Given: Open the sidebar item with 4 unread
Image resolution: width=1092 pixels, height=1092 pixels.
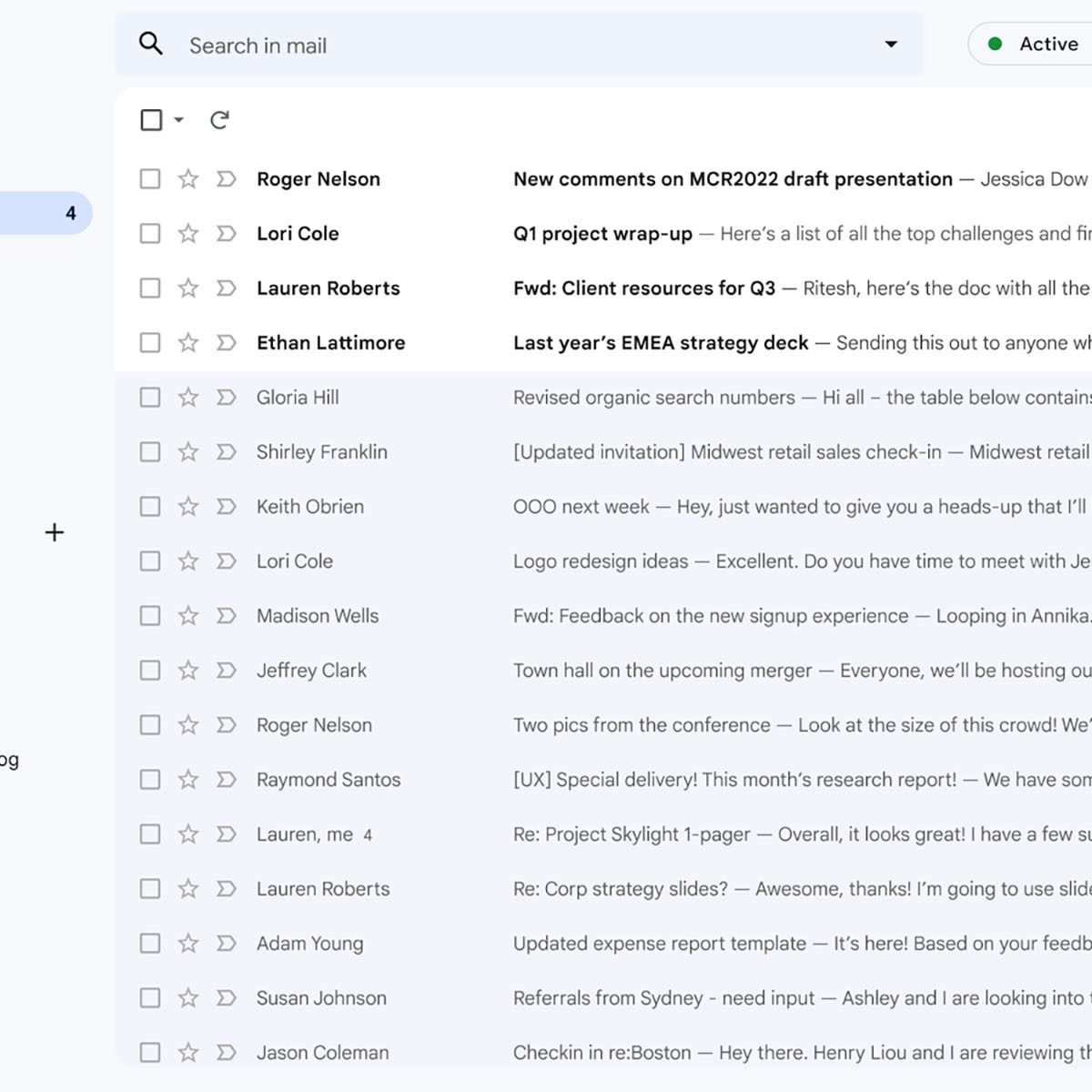Looking at the screenshot, I should tap(45, 213).
